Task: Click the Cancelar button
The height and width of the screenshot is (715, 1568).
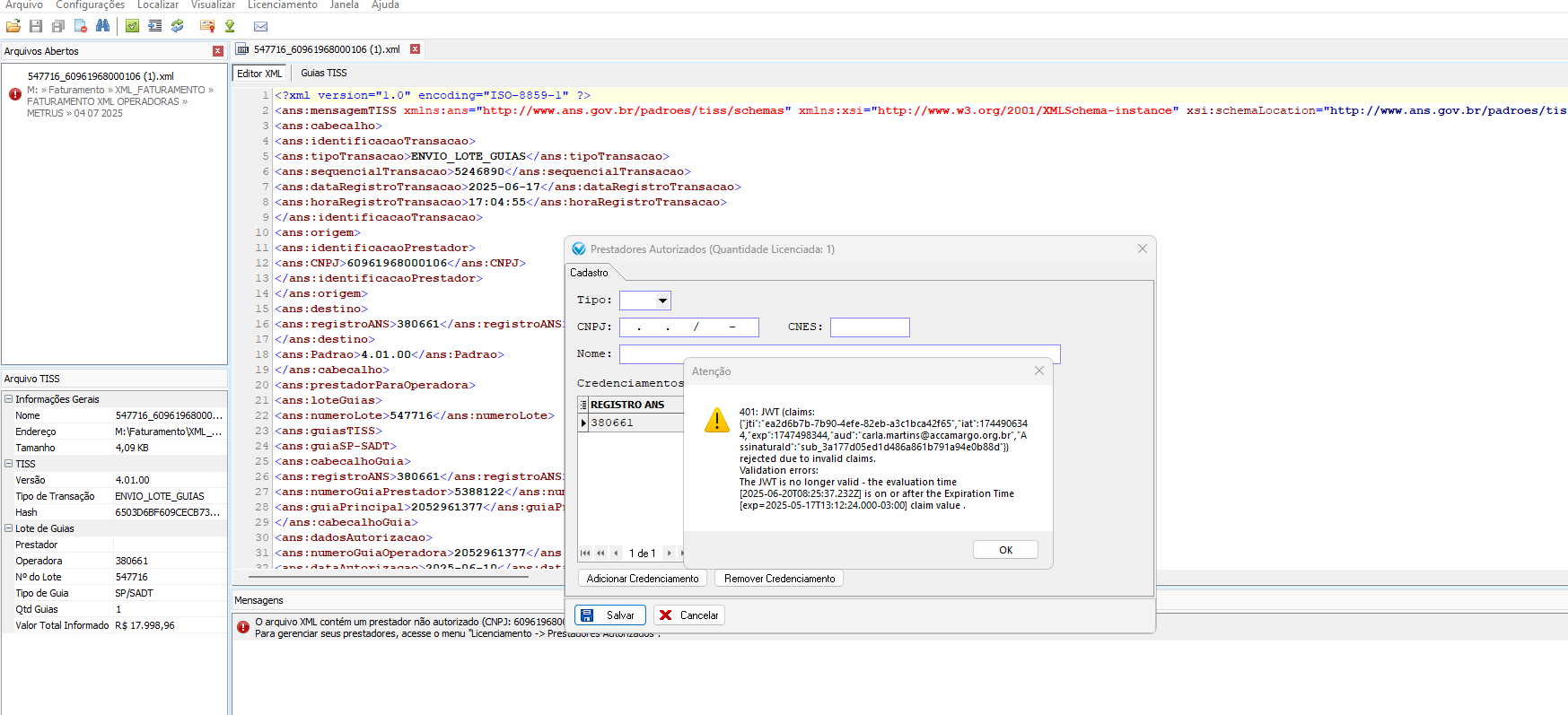Action: (689, 615)
